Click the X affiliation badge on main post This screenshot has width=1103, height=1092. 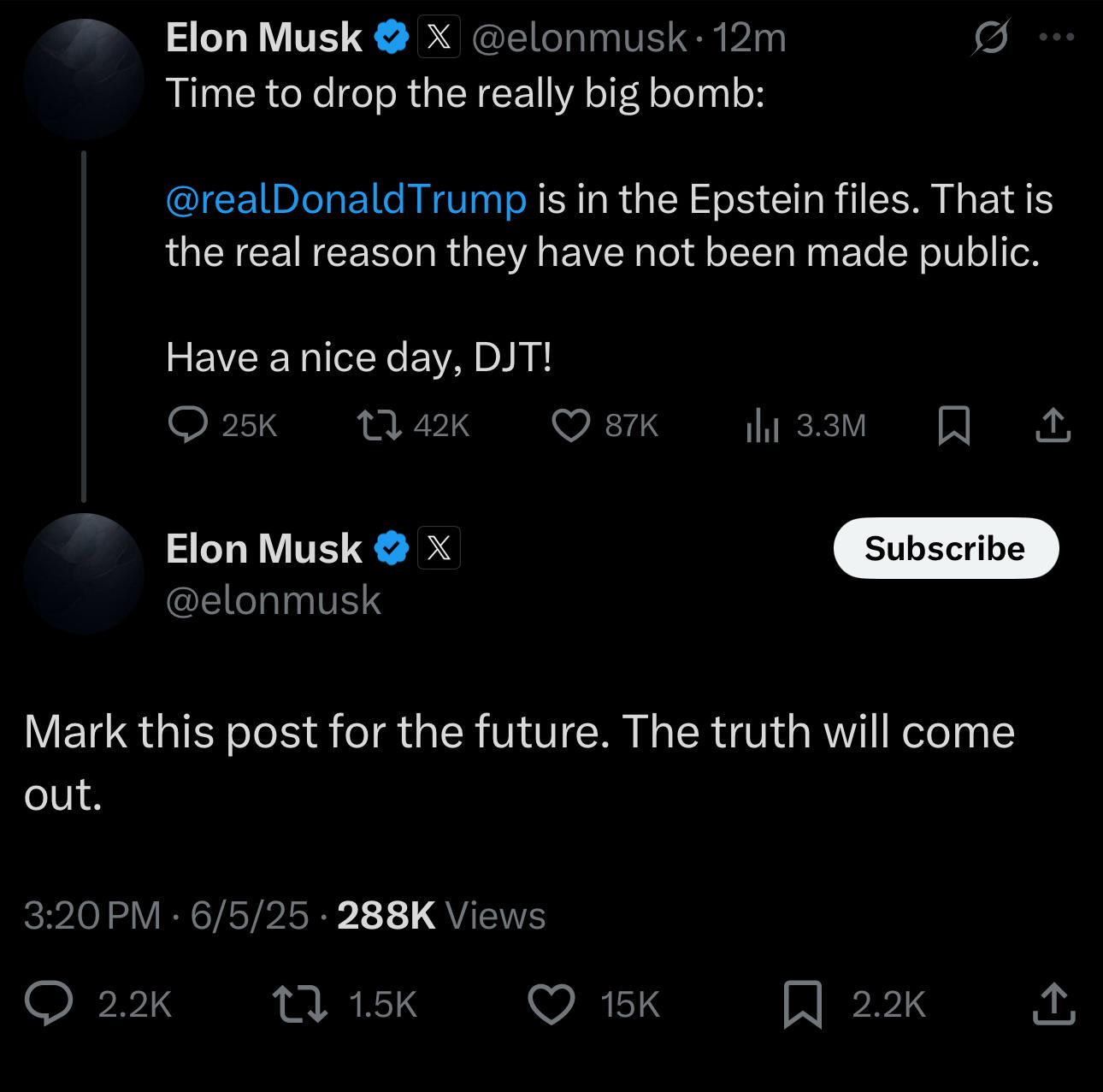[439, 548]
